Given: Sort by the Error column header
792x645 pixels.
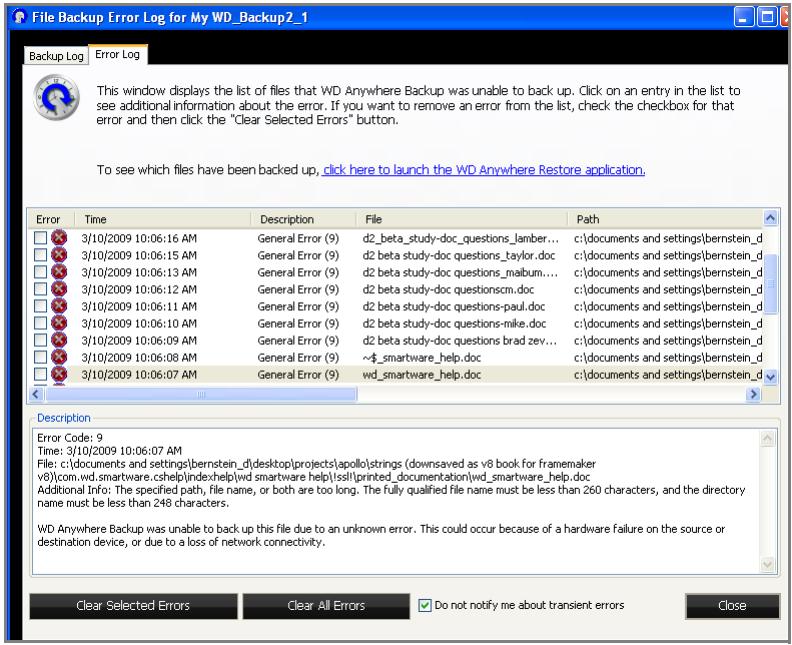Looking at the screenshot, I should (x=51, y=219).
